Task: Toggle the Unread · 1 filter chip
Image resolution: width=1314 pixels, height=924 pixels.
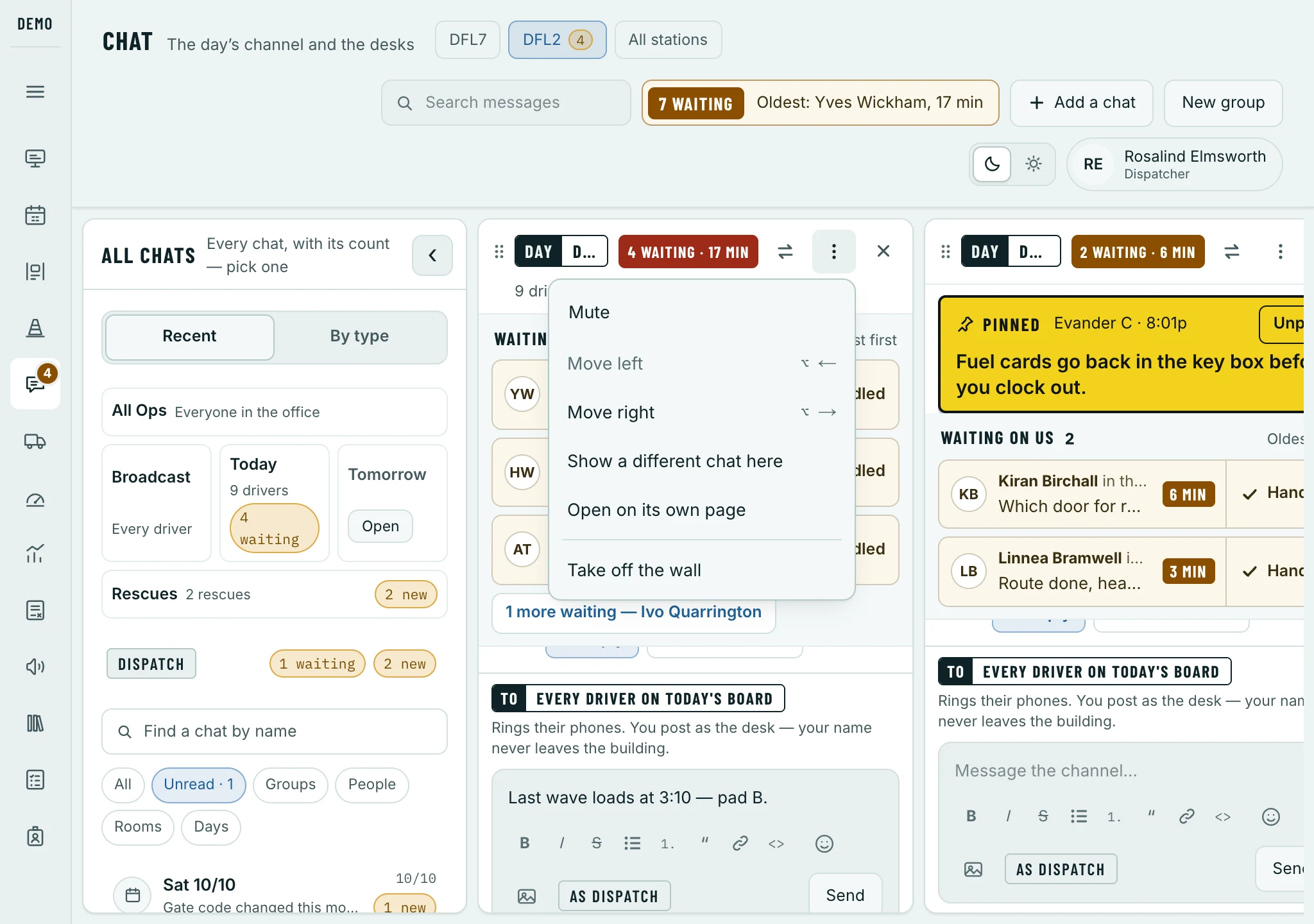Action: pyautogui.click(x=199, y=785)
